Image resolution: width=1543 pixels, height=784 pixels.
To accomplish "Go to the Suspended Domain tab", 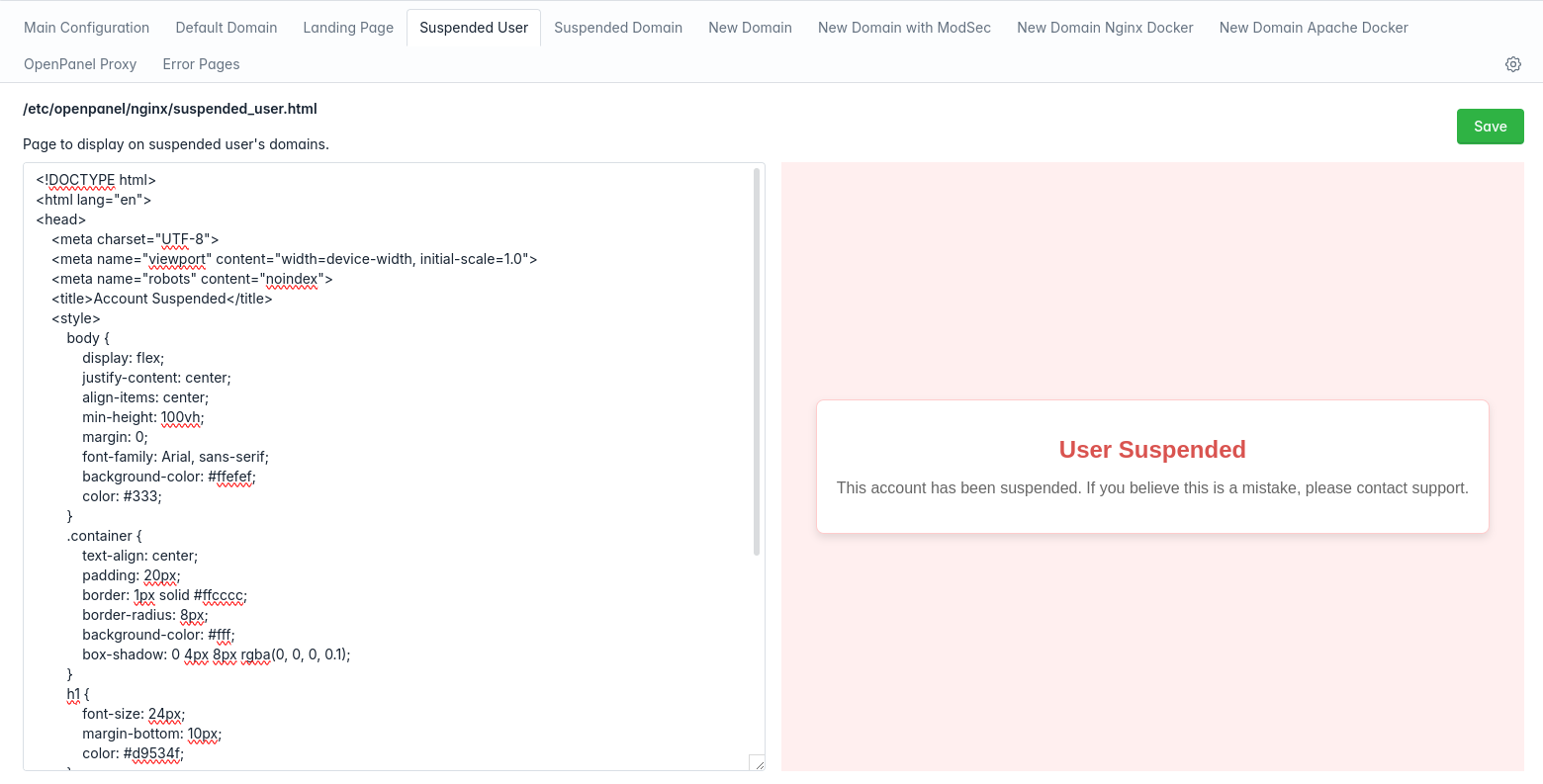I will pos(618,28).
